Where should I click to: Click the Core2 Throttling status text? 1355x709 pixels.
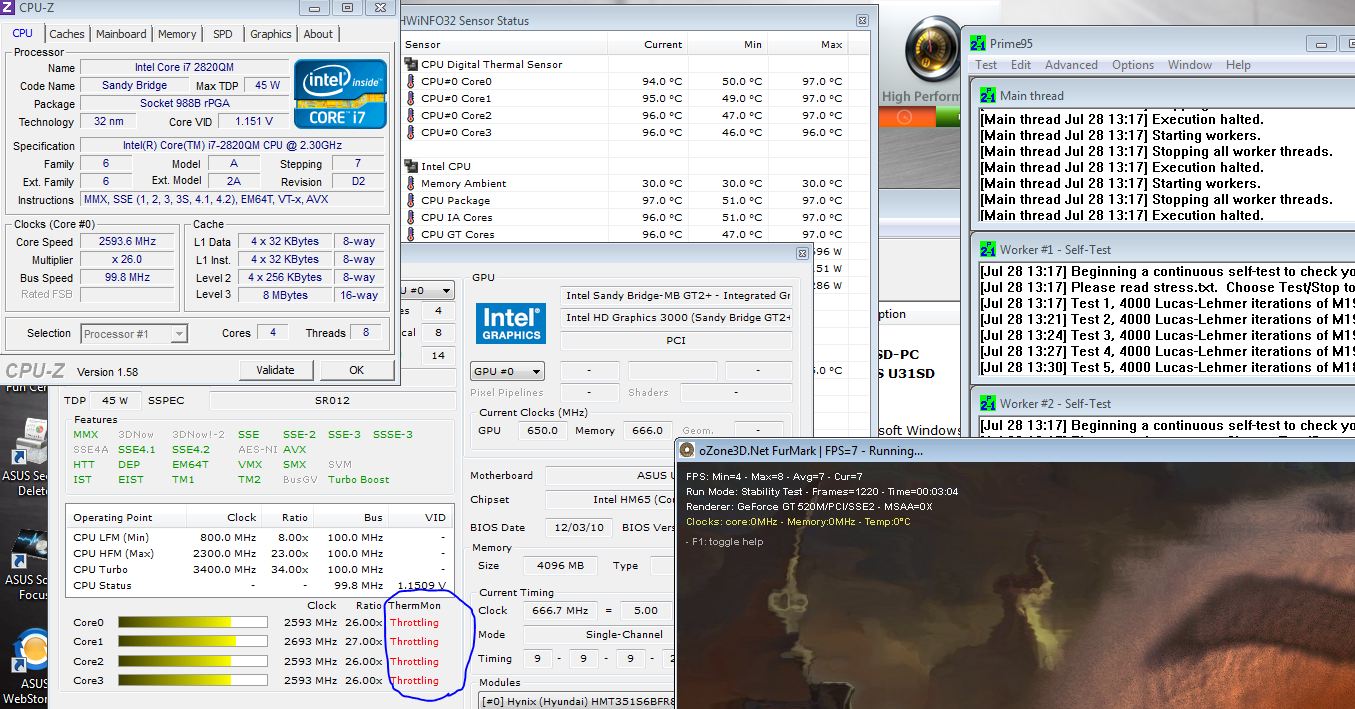414,662
